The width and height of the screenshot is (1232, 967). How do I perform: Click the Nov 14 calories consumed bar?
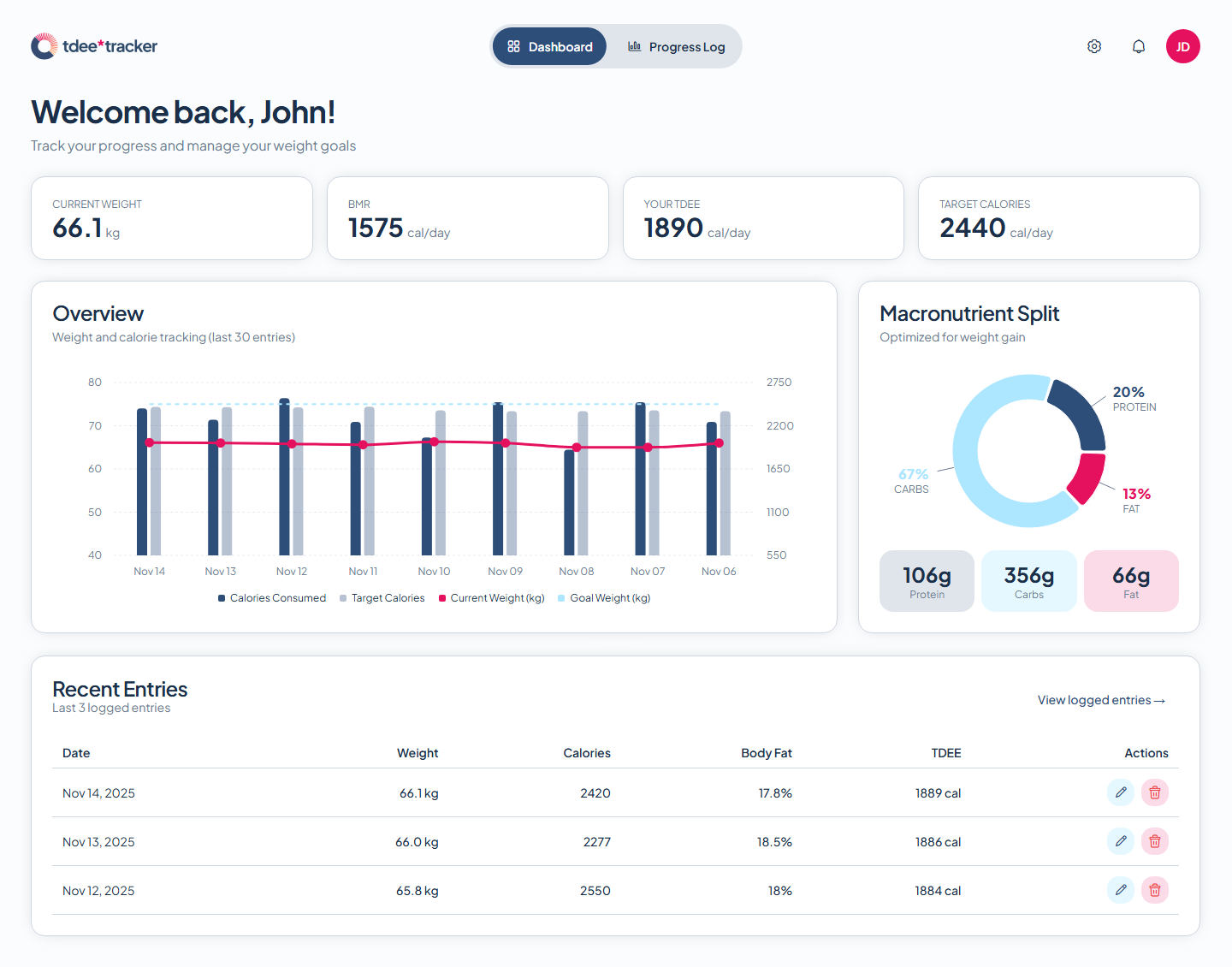coord(142,482)
